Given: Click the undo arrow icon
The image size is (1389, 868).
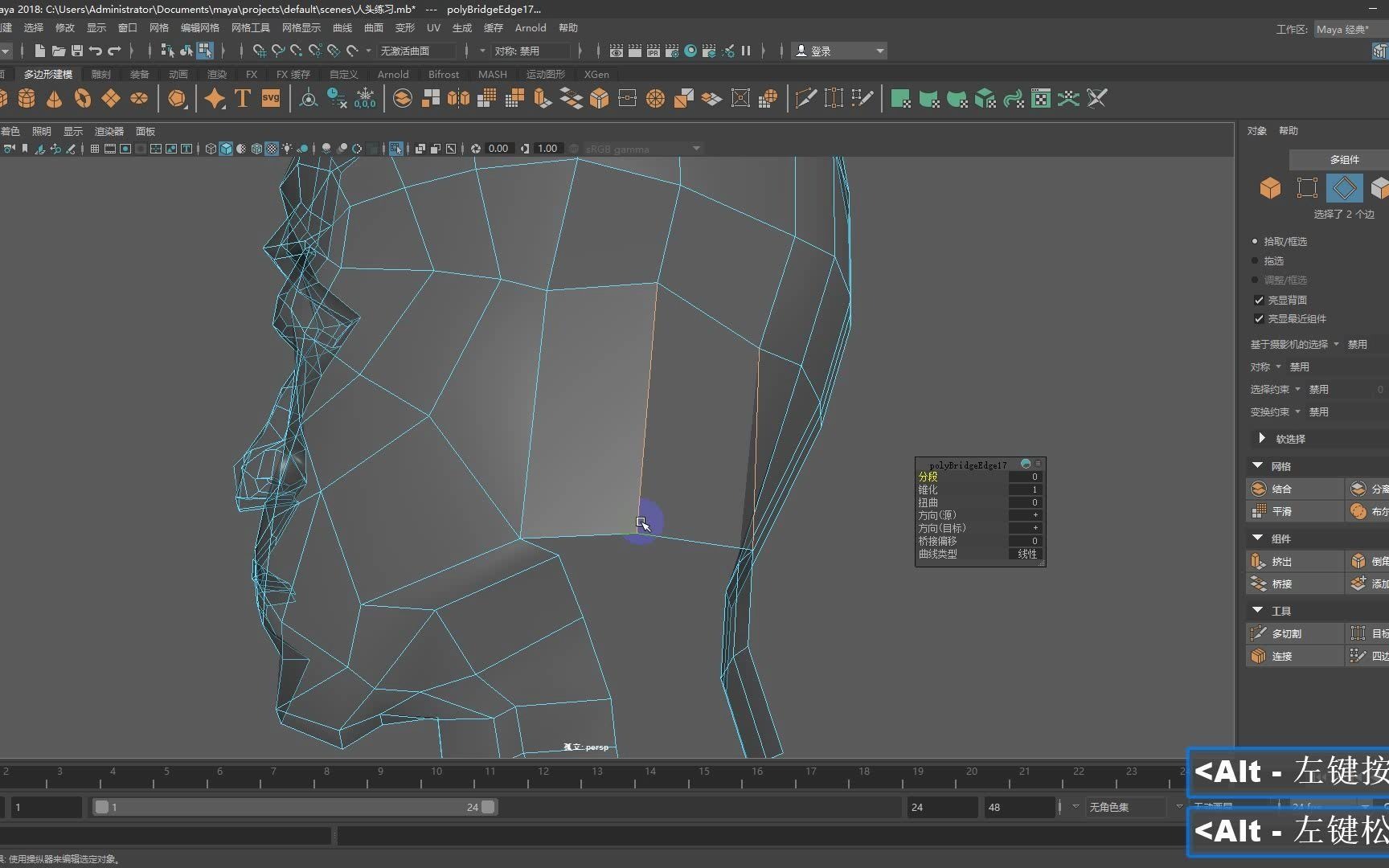Looking at the screenshot, I should pyautogui.click(x=96, y=51).
